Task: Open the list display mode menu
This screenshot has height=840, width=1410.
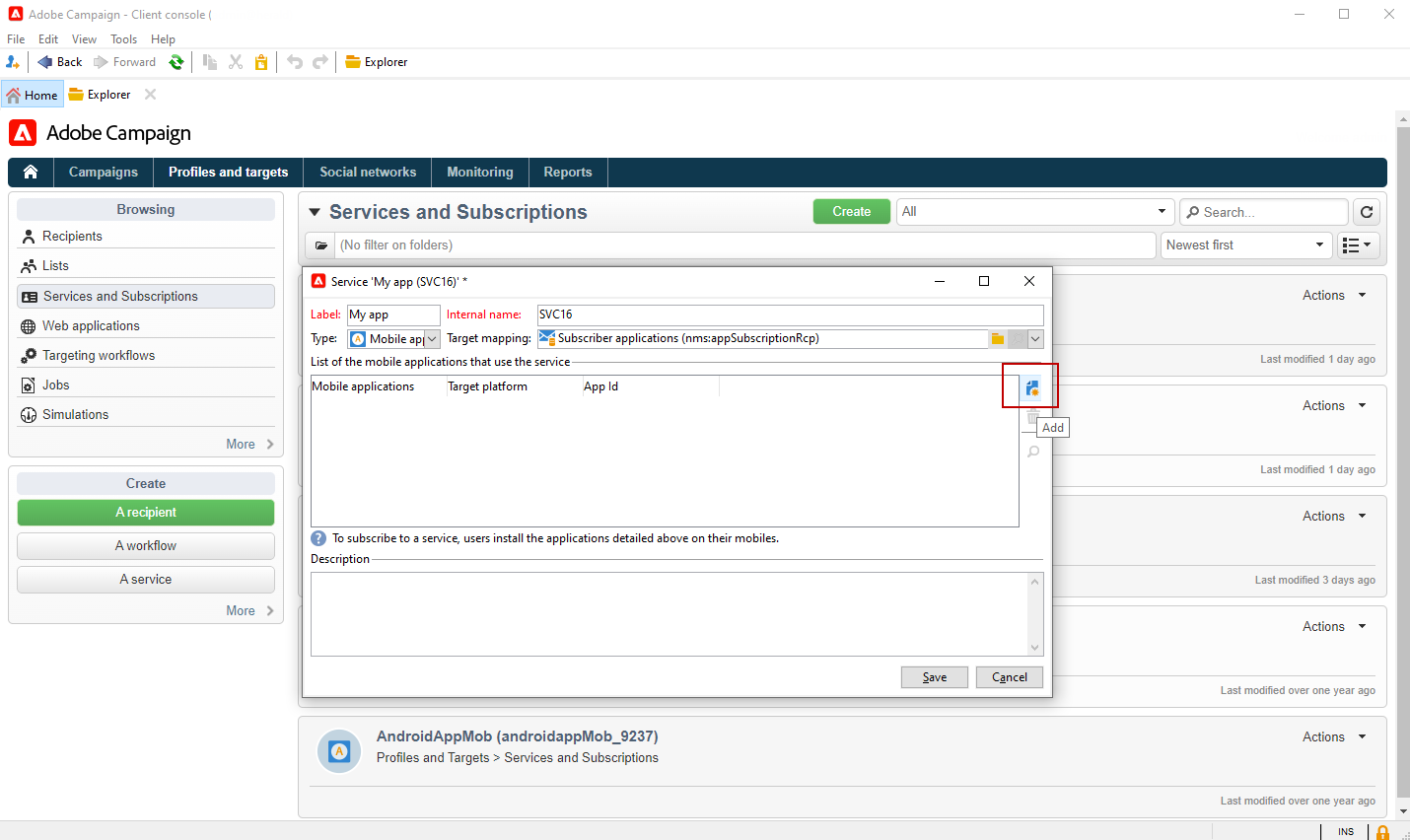Action: (x=1358, y=245)
